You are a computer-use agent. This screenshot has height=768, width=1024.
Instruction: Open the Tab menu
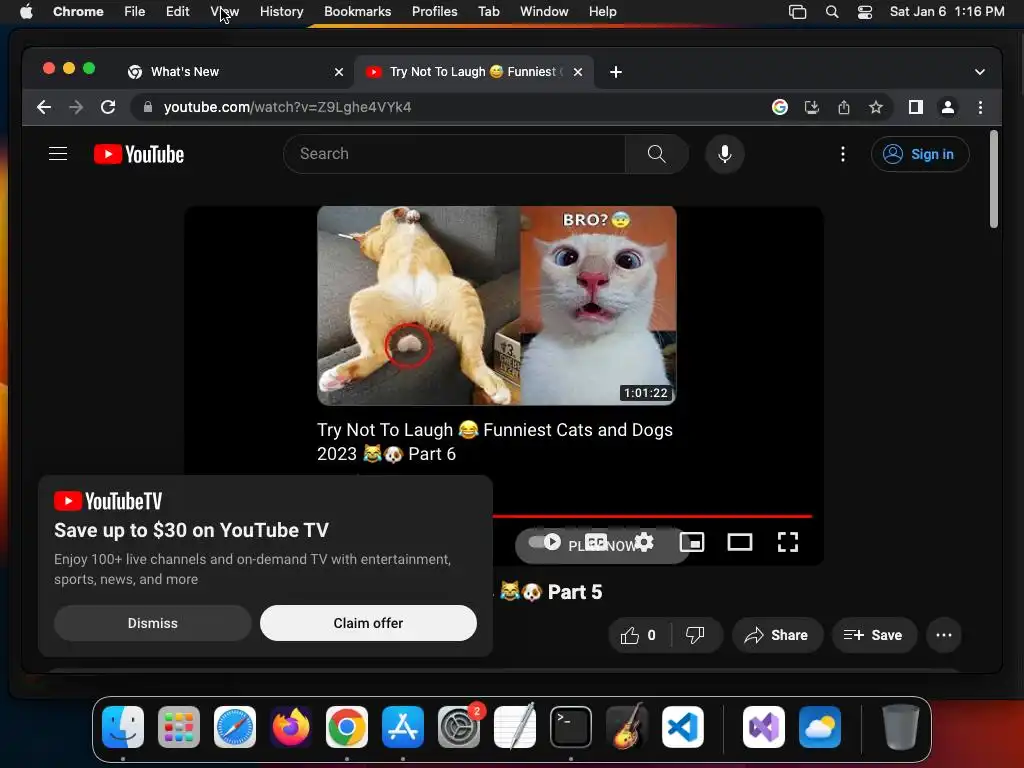pos(488,12)
